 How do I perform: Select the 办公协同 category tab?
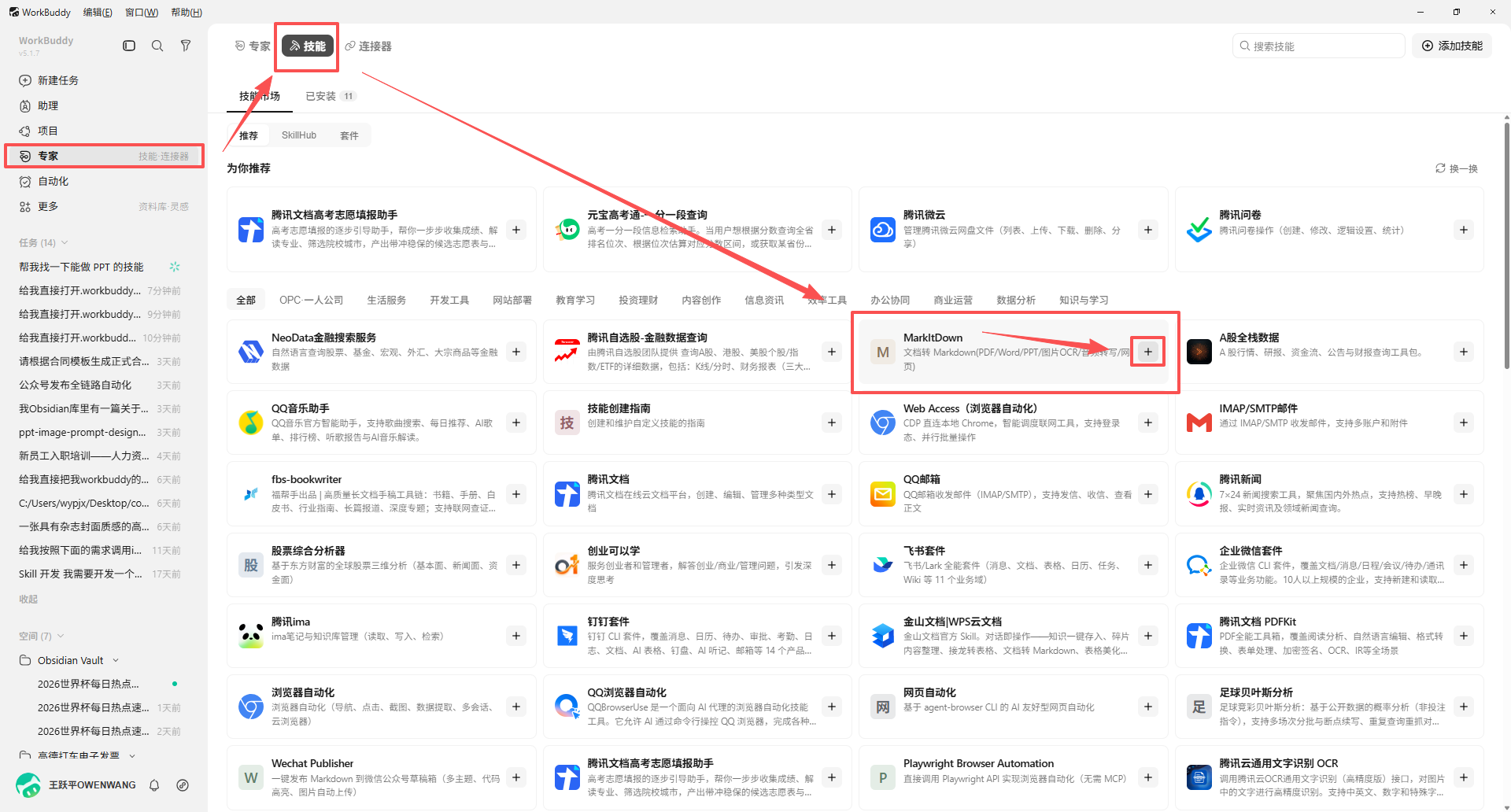tap(890, 300)
